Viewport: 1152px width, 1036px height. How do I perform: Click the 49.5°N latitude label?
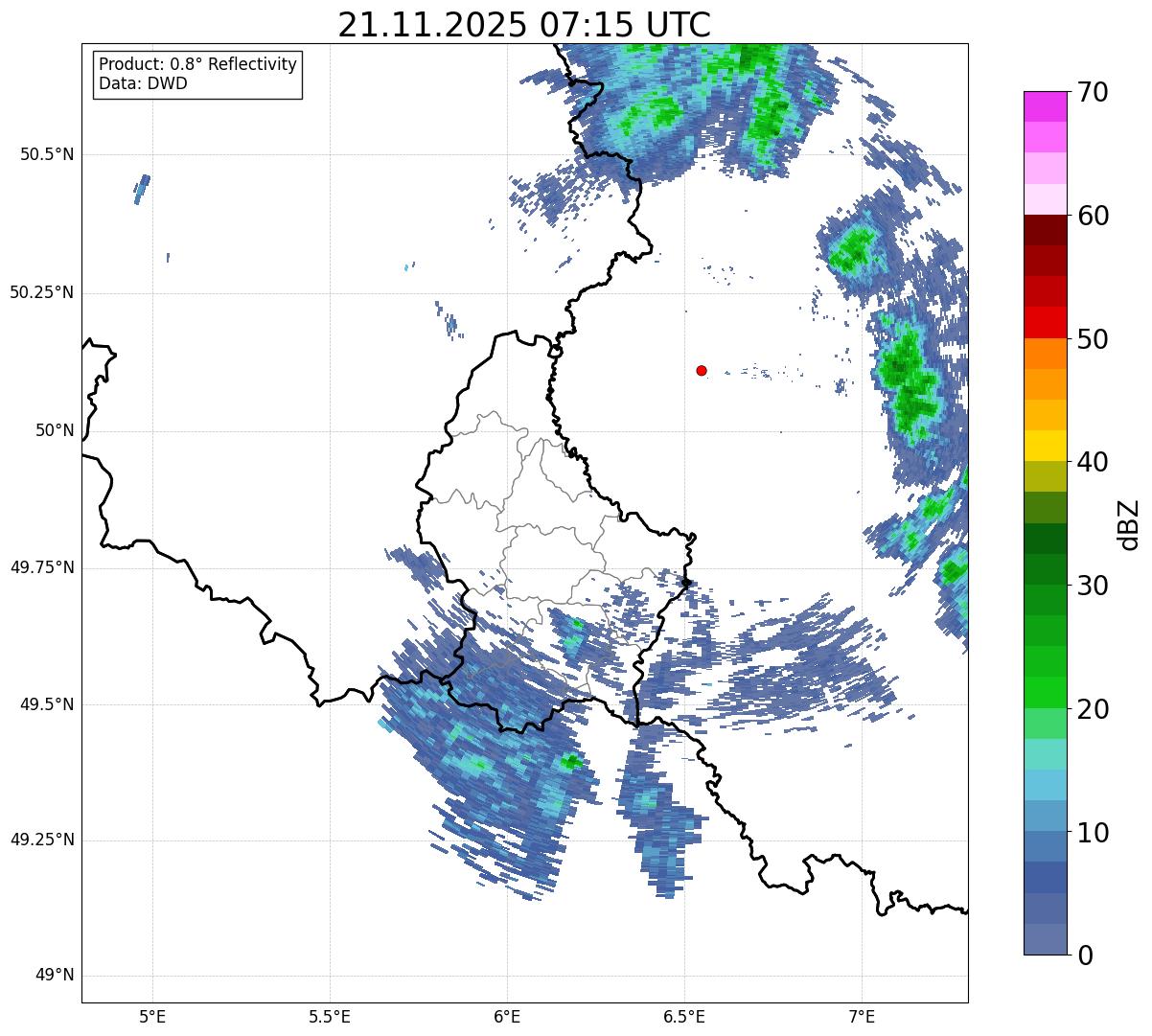pos(47,704)
